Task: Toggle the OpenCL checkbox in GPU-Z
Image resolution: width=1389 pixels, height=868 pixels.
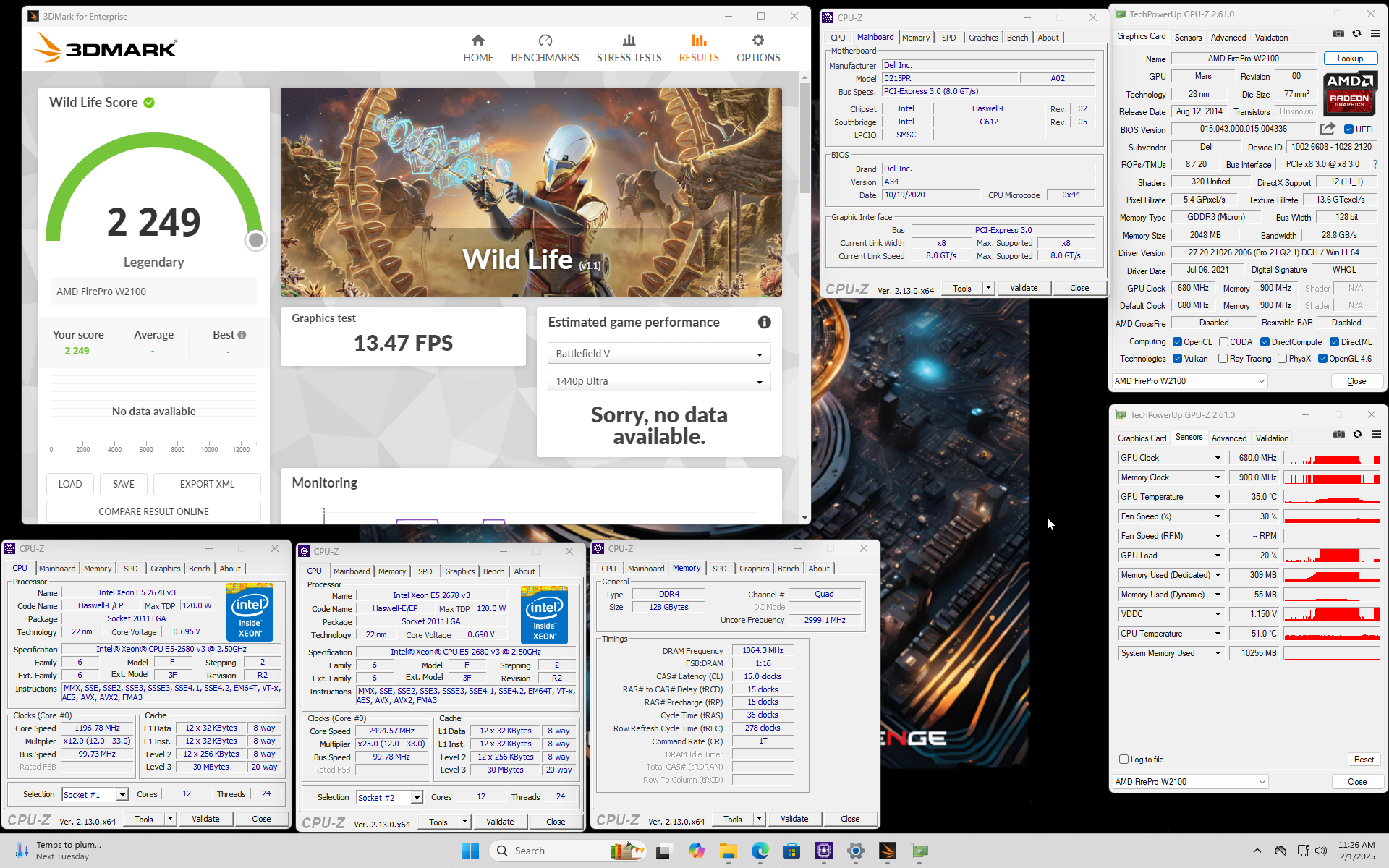Action: 1177,342
